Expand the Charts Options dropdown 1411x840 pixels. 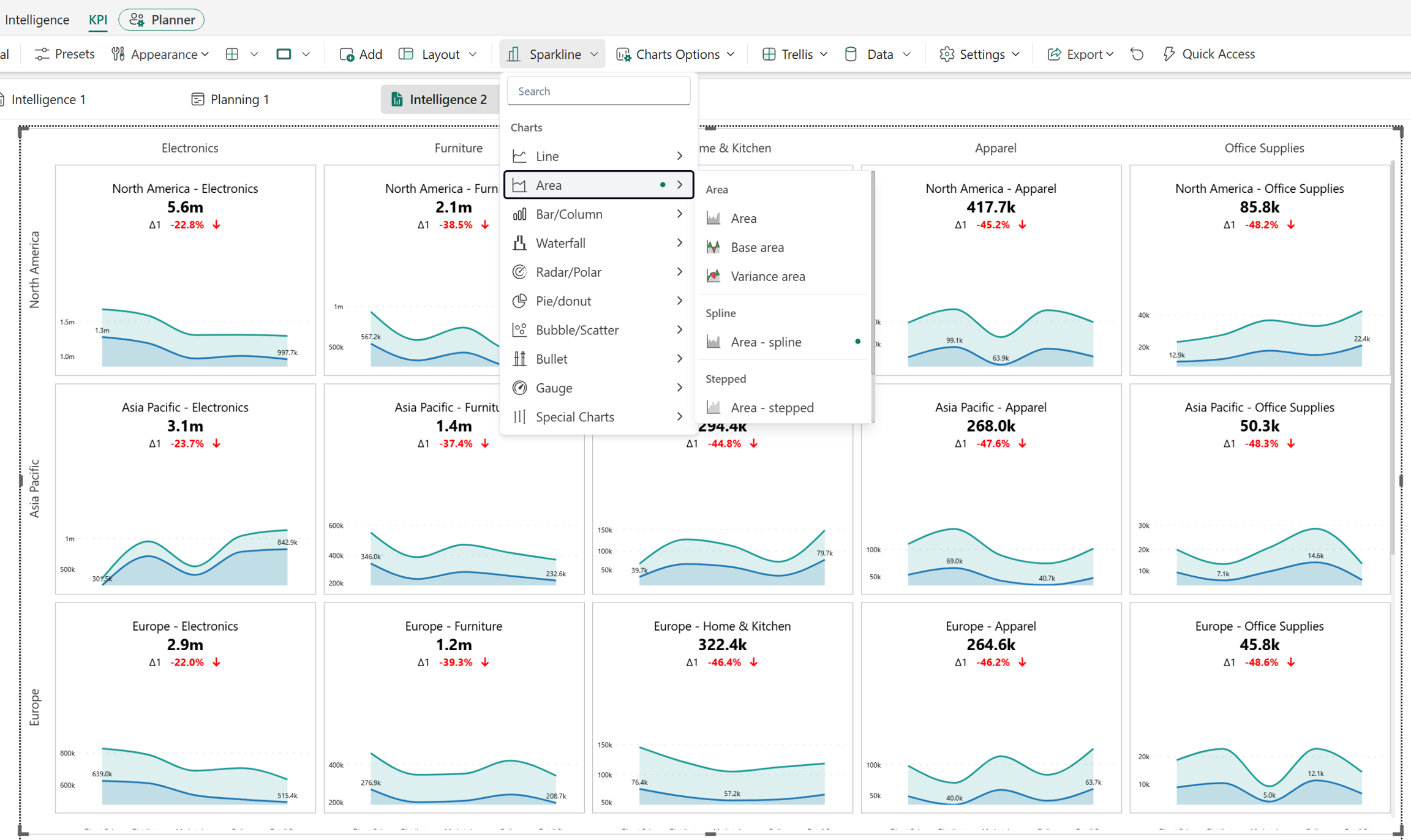(675, 54)
